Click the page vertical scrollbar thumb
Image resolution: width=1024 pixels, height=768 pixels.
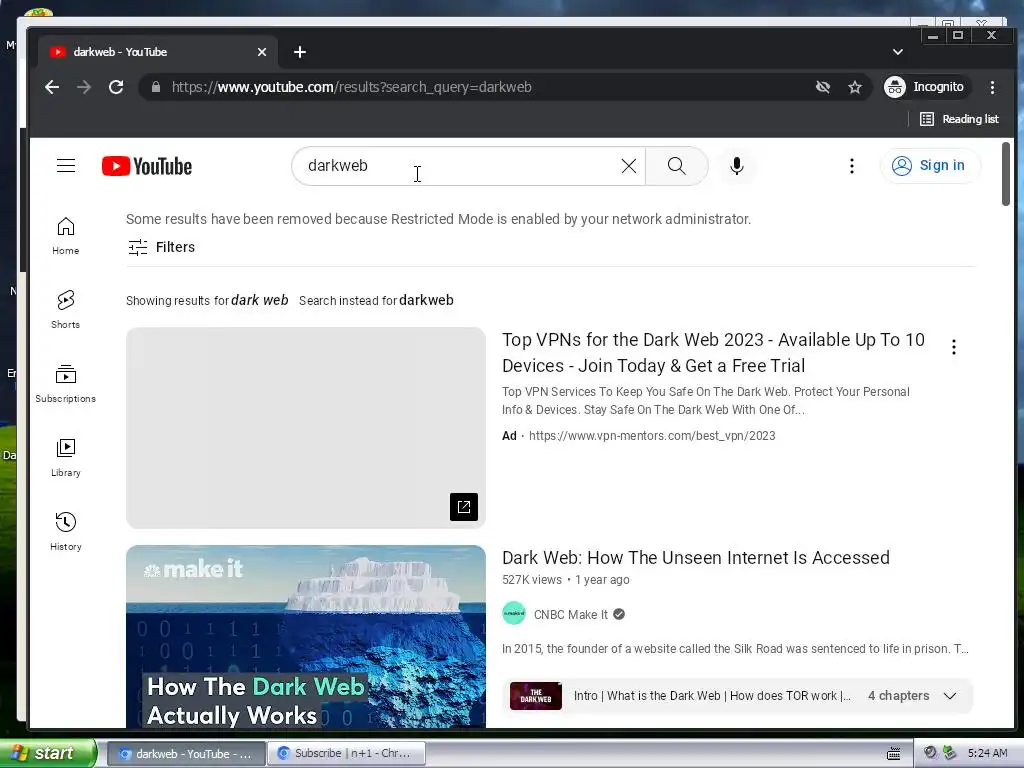click(x=1006, y=174)
